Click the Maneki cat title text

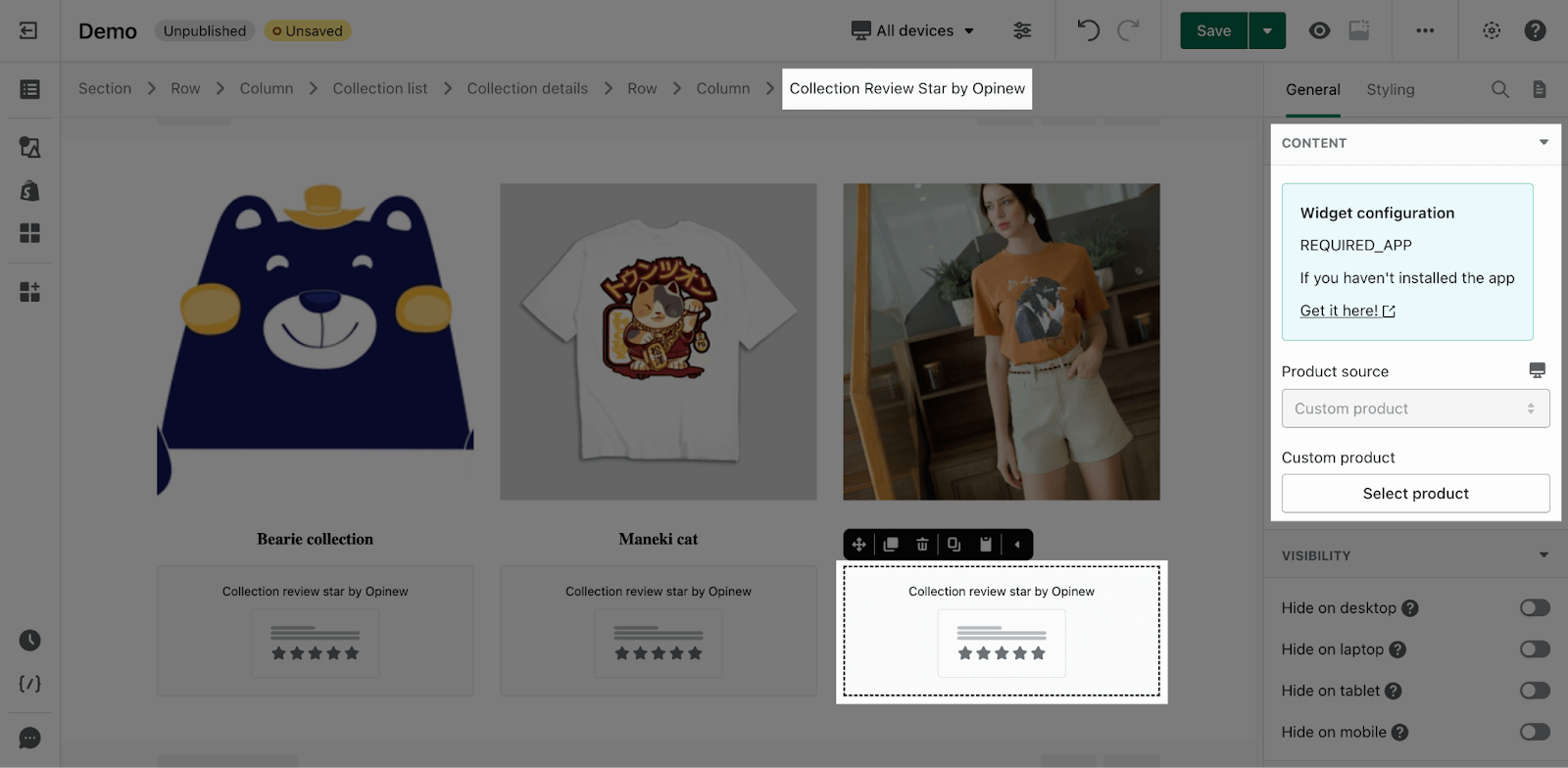click(659, 539)
